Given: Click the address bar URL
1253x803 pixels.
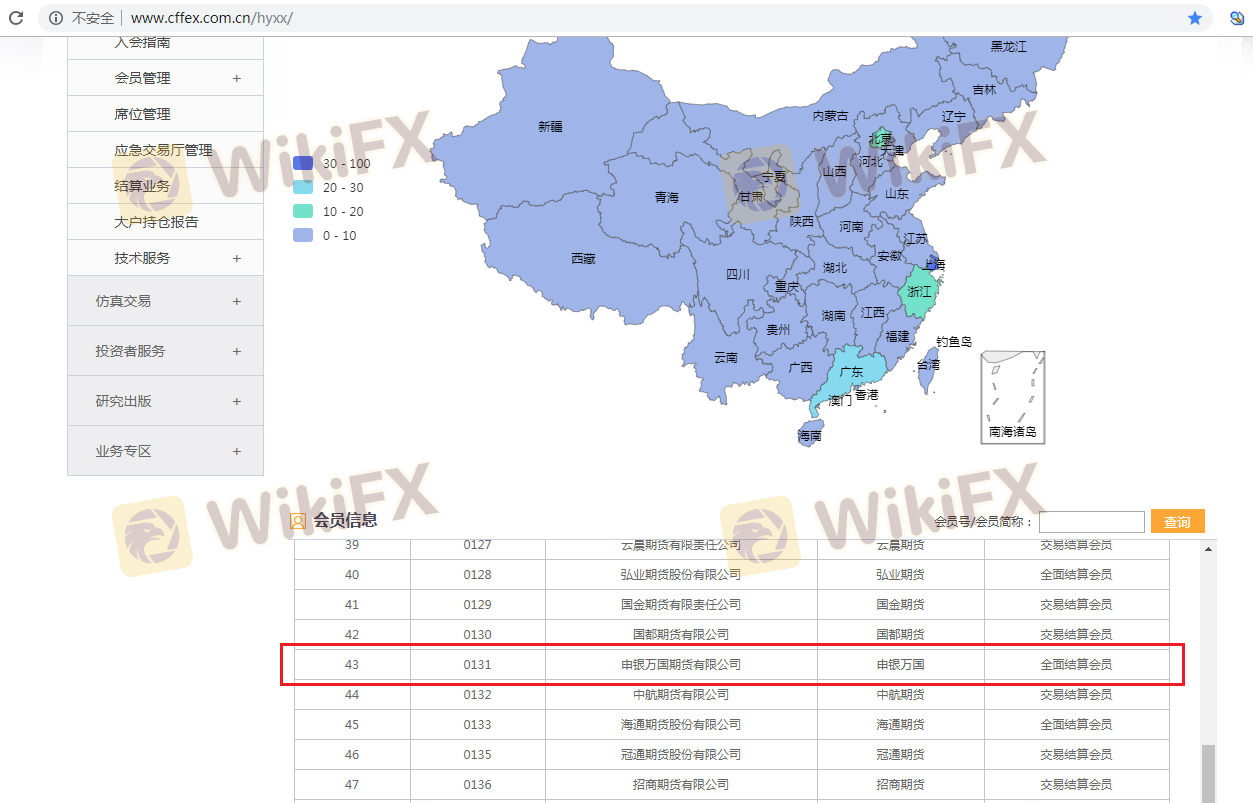Looking at the screenshot, I should 212,18.
